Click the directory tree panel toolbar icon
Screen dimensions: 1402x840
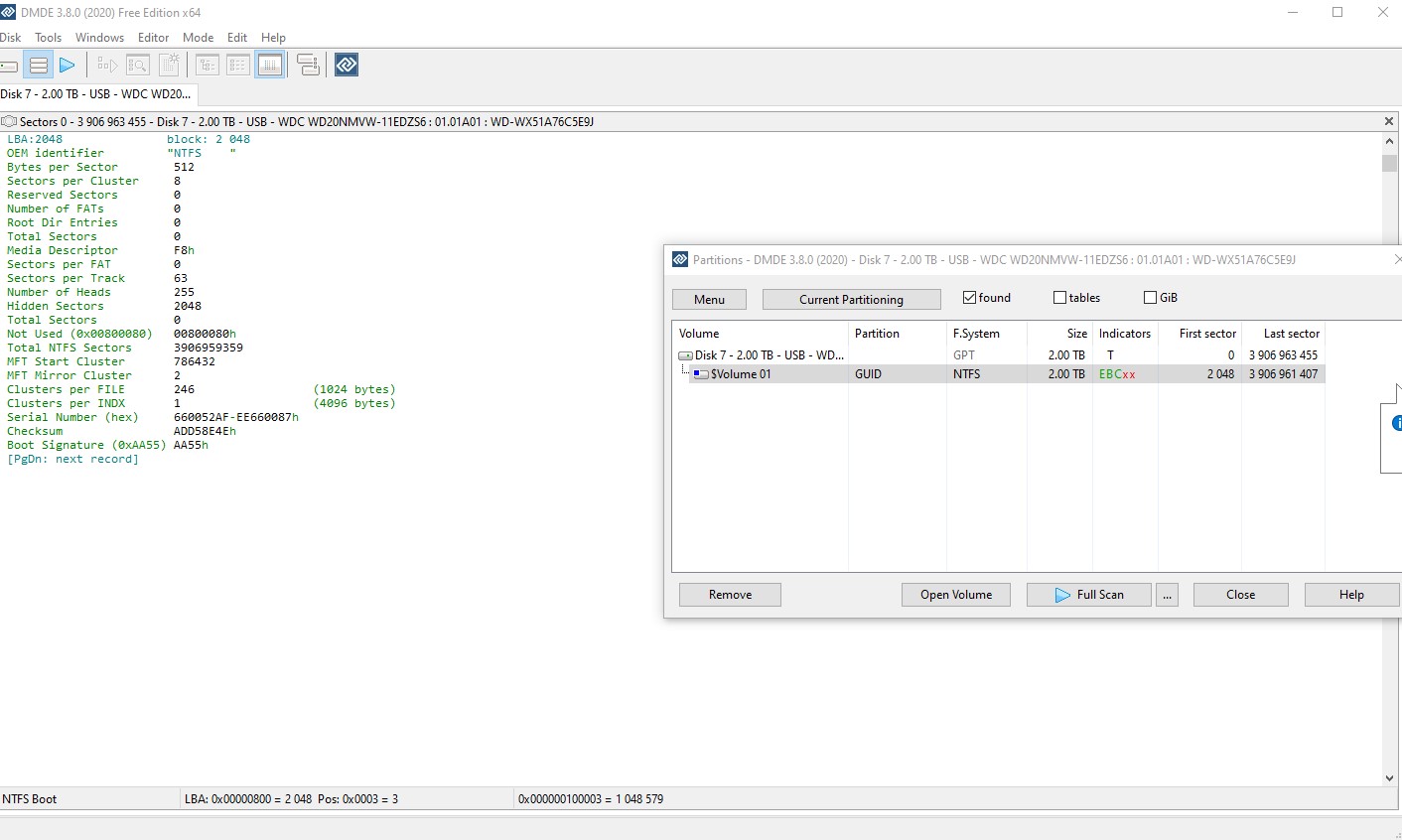click(x=208, y=66)
